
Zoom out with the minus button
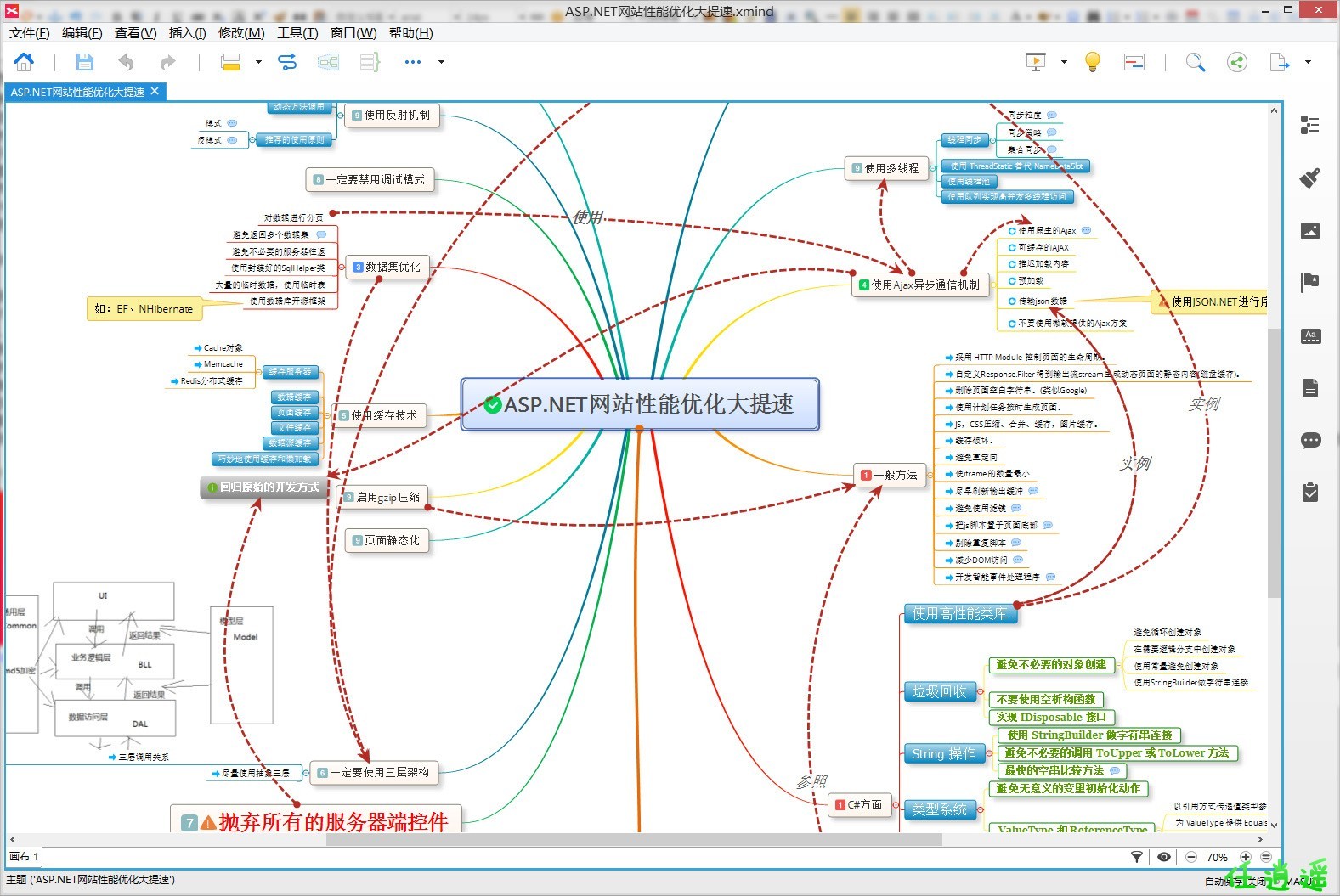point(1191,857)
